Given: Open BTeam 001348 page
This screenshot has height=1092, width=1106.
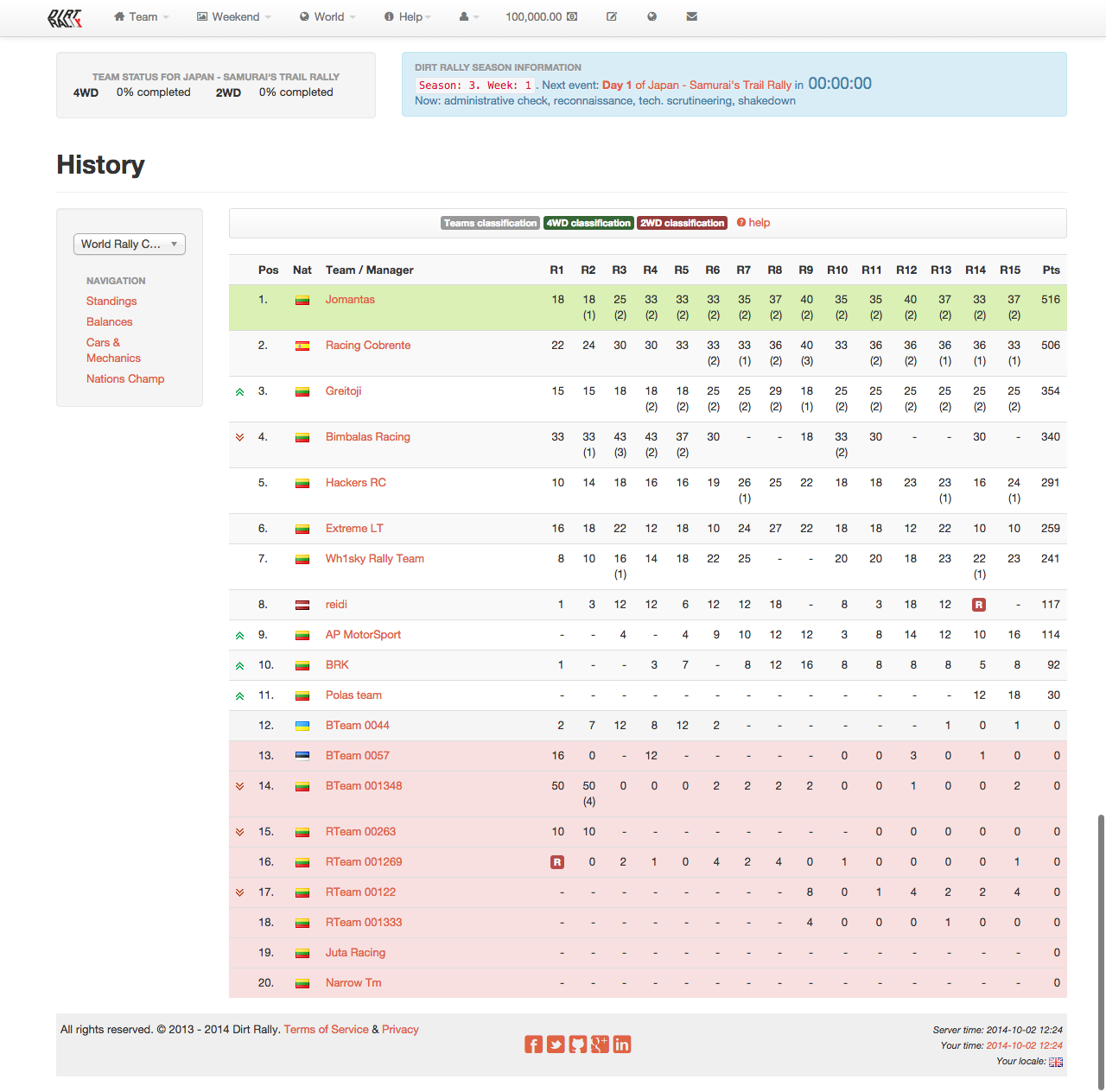Looking at the screenshot, I should [x=364, y=786].
